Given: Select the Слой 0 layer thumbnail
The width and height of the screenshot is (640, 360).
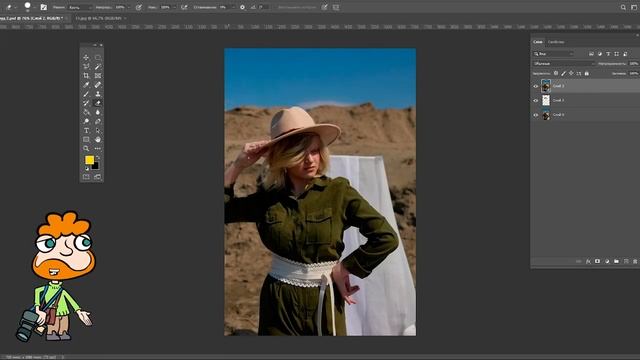Looking at the screenshot, I should [x=546, y=115].
